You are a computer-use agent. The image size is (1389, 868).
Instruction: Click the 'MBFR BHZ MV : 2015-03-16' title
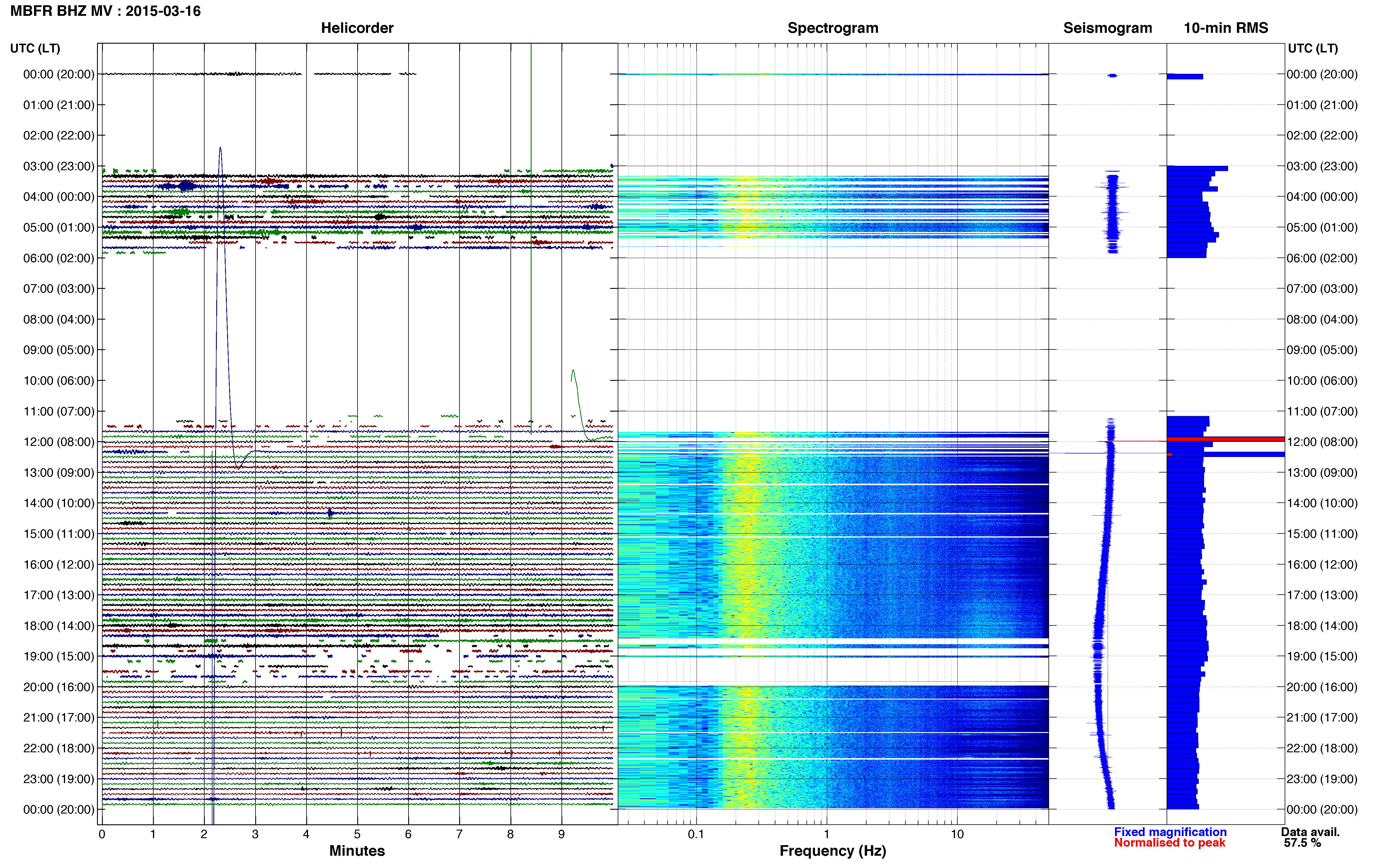pos(106,11)
